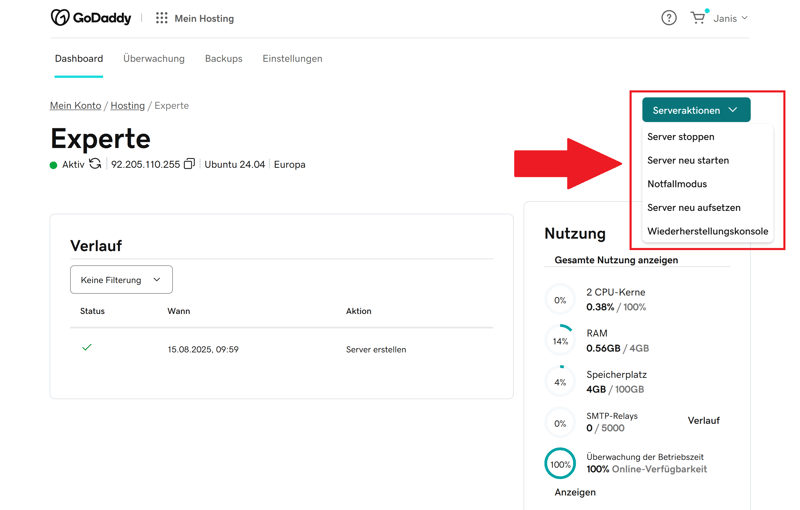Screen dimensions: 800x510
Task: Open the Einstellungen tab
Action: (292, 59)
